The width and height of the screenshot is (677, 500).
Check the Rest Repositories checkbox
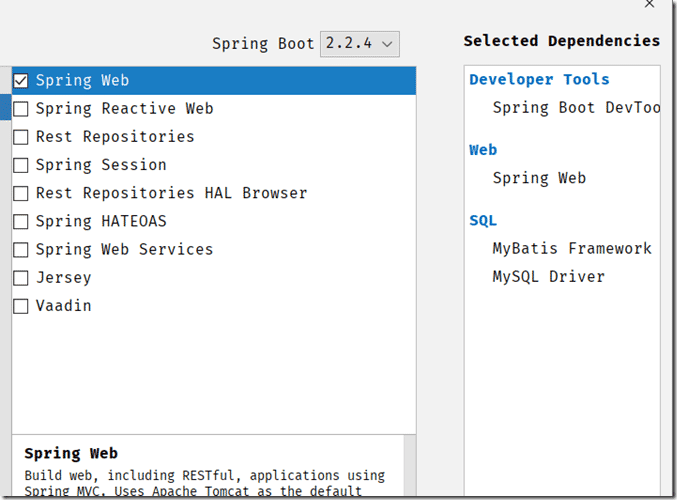[x=20, y=137]
